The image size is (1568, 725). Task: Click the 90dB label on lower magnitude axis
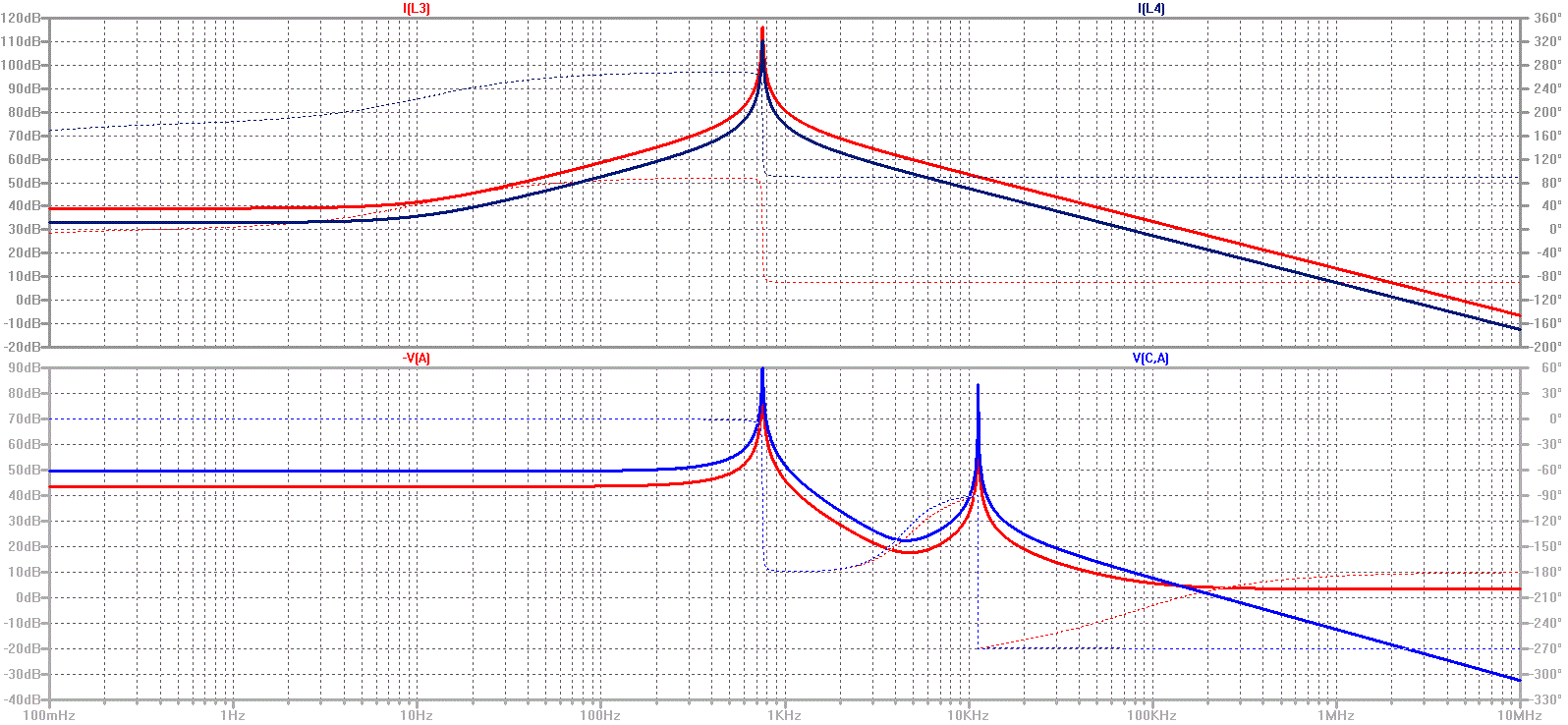pyautogui.click(x=25, y=368)
